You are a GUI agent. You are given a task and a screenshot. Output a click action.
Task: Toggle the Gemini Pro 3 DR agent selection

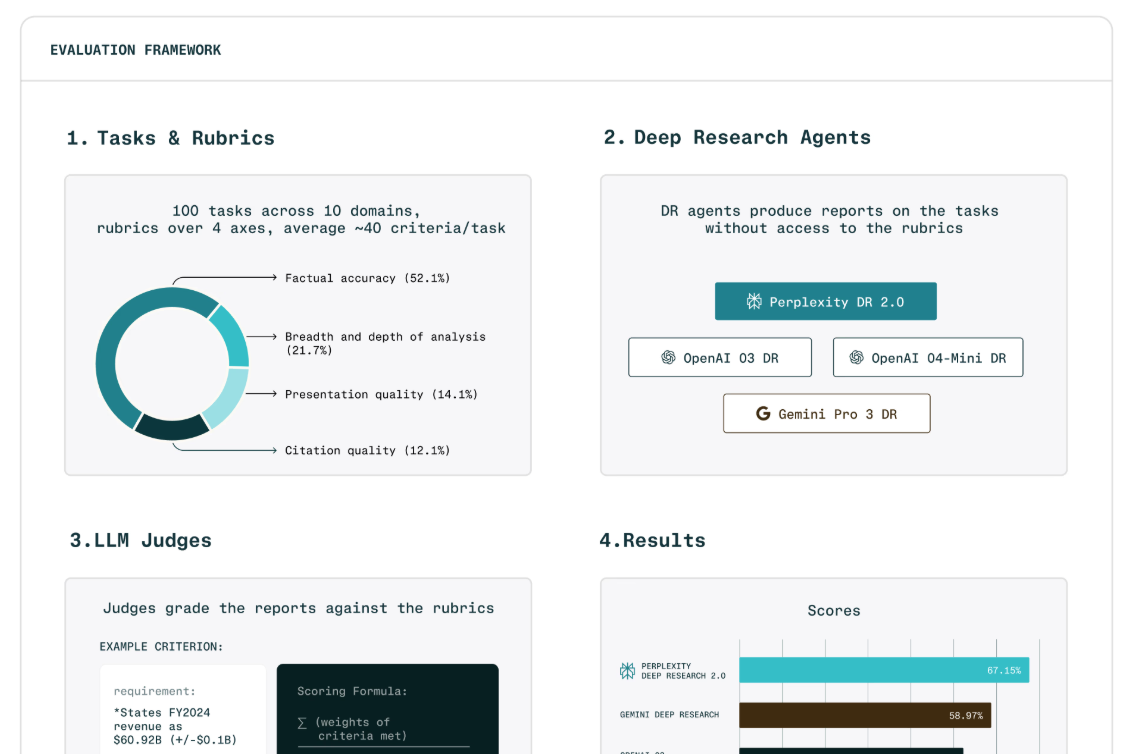tap(827, 413)
